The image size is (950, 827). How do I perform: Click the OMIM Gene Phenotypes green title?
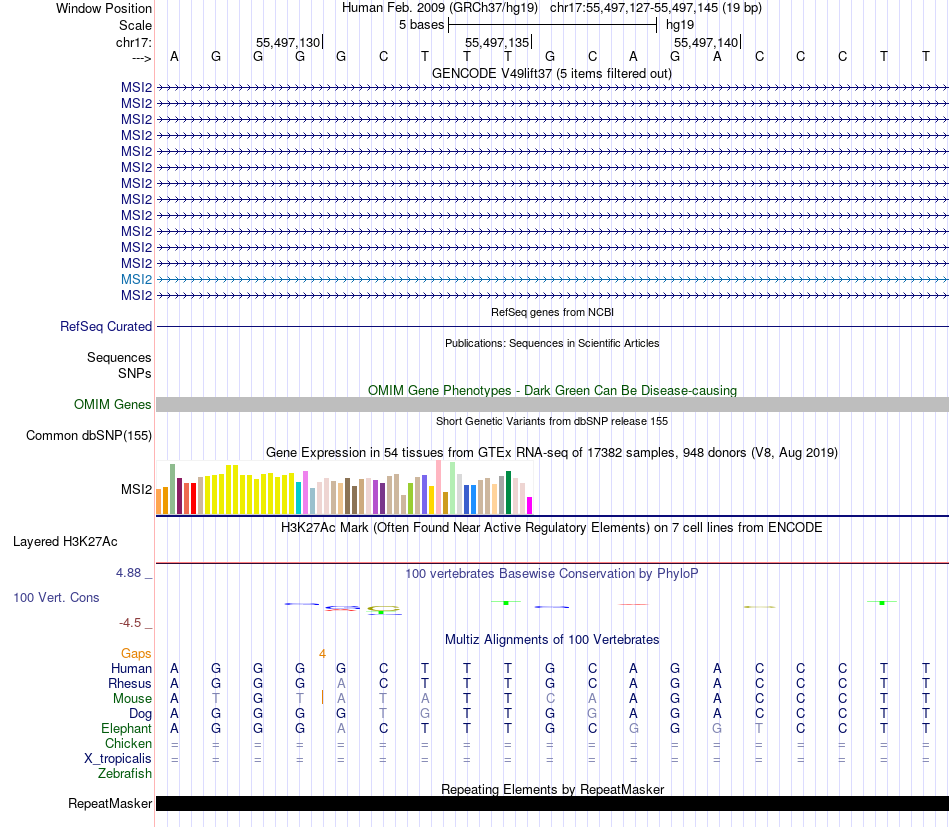pos(552,390)
